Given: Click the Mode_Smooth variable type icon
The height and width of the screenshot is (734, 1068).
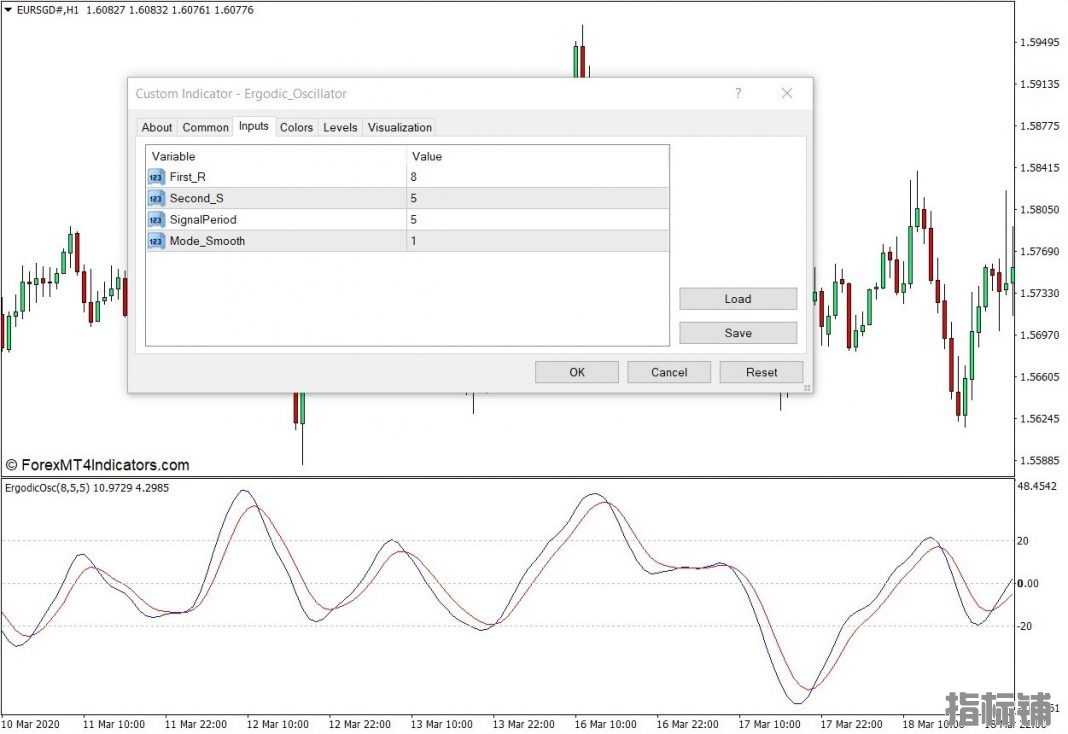Looking at the screenshot, I should [156, 241].
